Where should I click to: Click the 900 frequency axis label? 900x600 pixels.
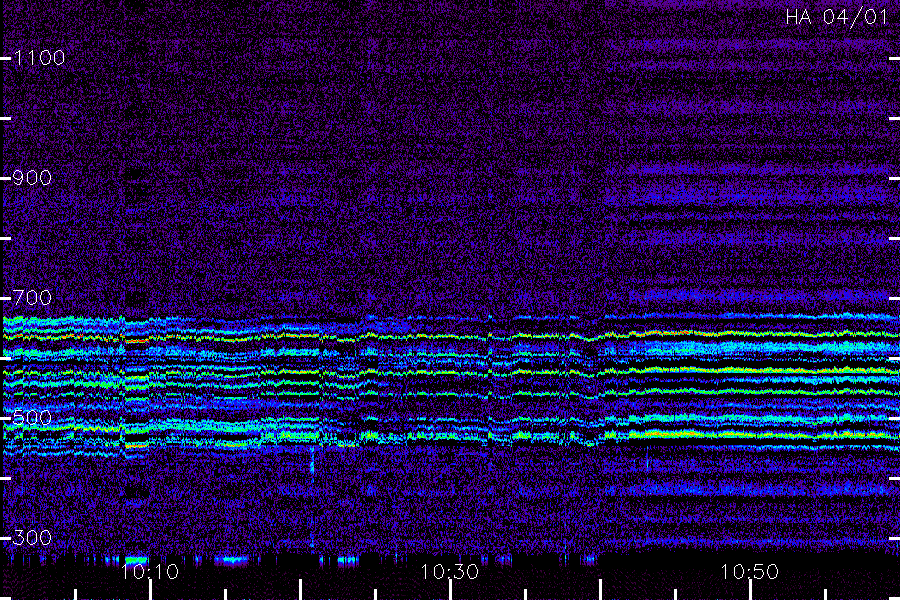[32, 178]
